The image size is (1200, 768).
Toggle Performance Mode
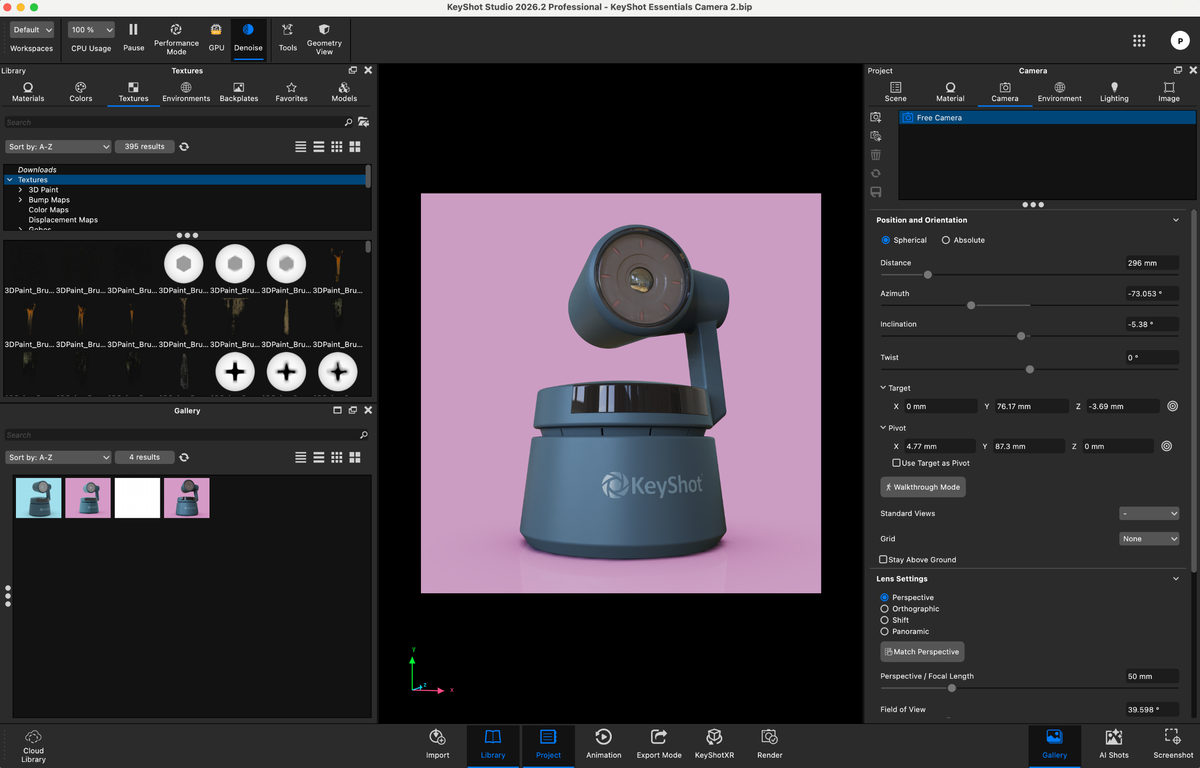tap(176, 39)
